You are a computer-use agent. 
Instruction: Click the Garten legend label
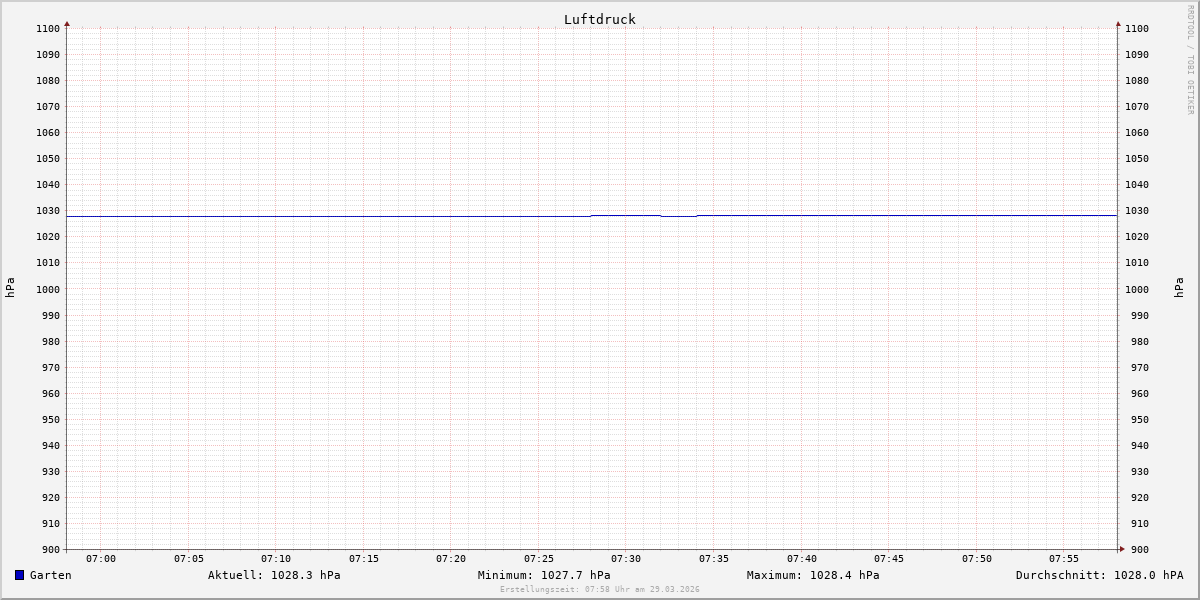click(50, 575)
